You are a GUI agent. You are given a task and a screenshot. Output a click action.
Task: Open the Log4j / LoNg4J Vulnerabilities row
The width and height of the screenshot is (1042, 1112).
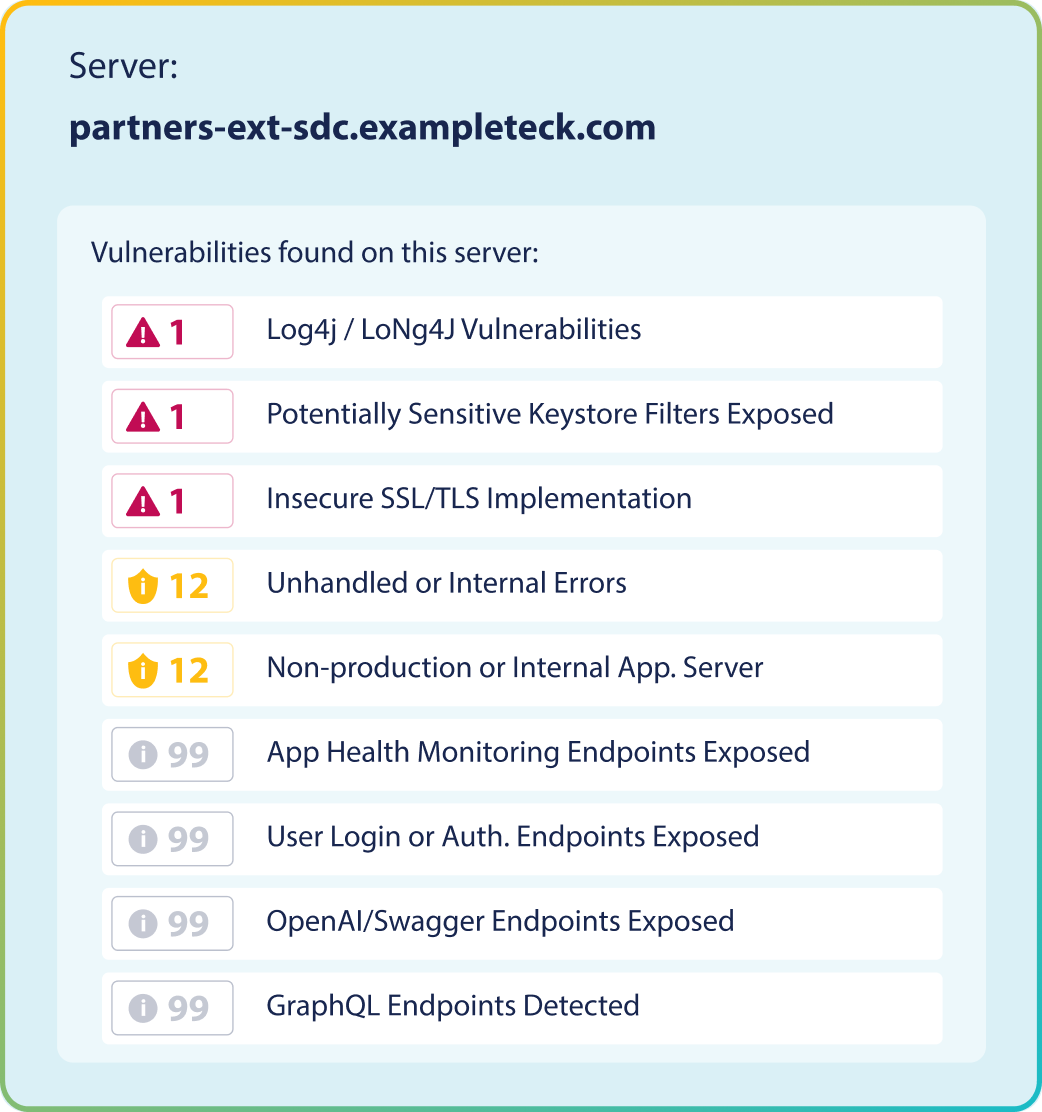(454, 330)
